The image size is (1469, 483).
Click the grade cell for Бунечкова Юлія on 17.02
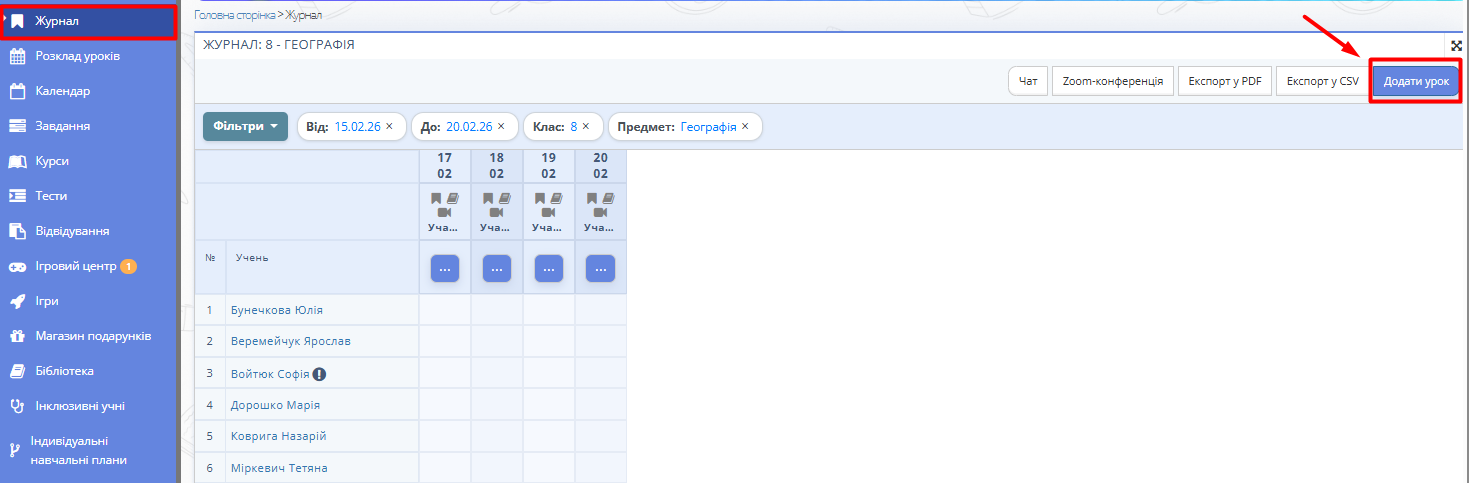(445, 310)
